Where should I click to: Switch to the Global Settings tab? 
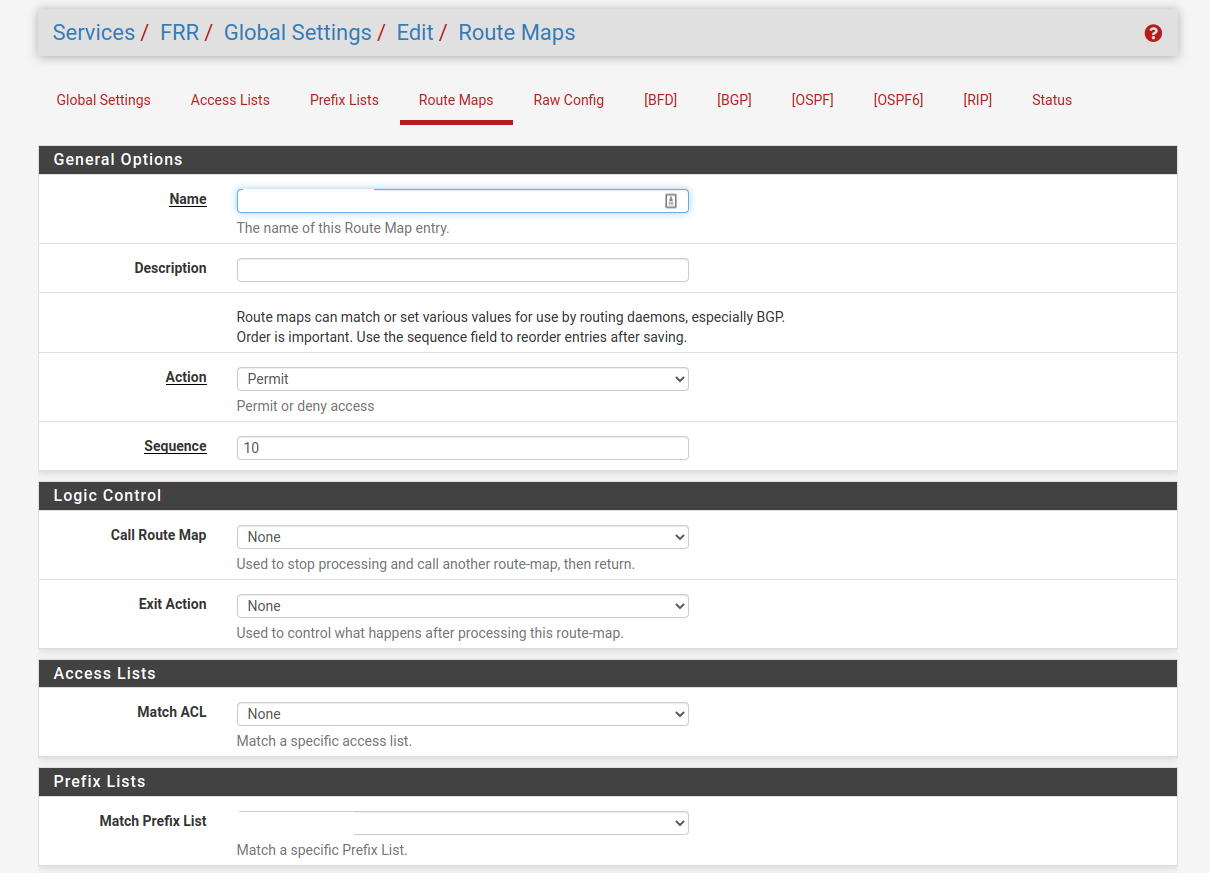[x=104, y=100]
